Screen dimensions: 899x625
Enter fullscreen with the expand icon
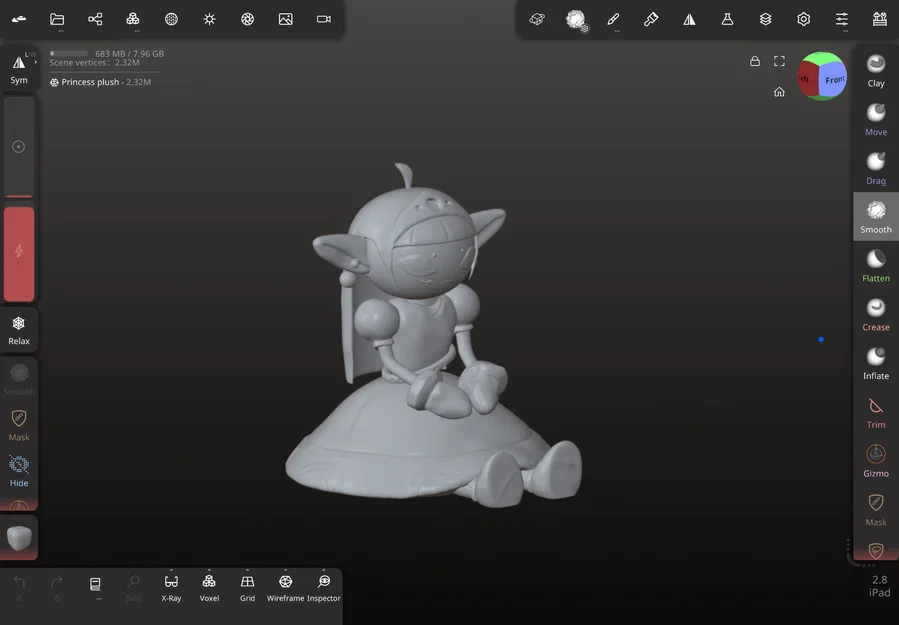click(779, 61)
